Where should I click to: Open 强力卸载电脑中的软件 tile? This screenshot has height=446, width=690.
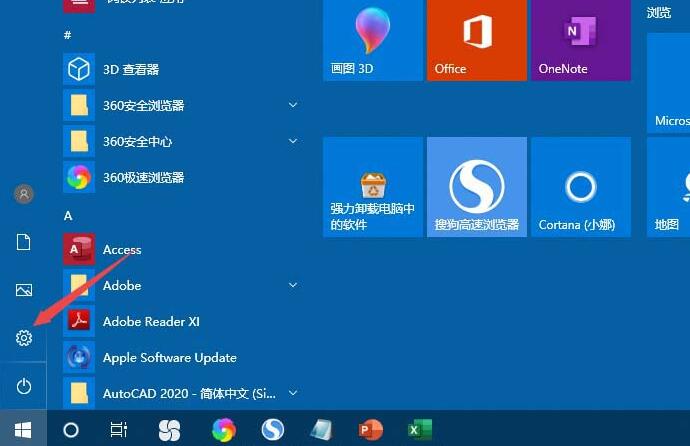pos(373,187)
